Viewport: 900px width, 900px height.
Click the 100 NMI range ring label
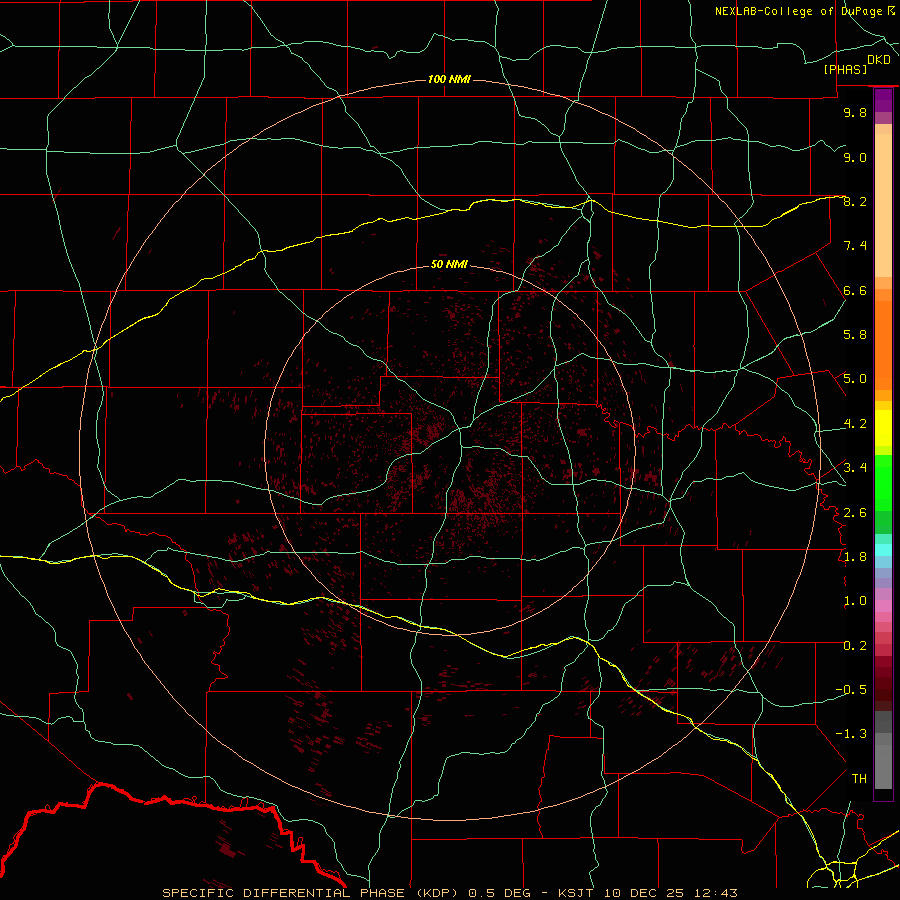(x=449, y=79)
